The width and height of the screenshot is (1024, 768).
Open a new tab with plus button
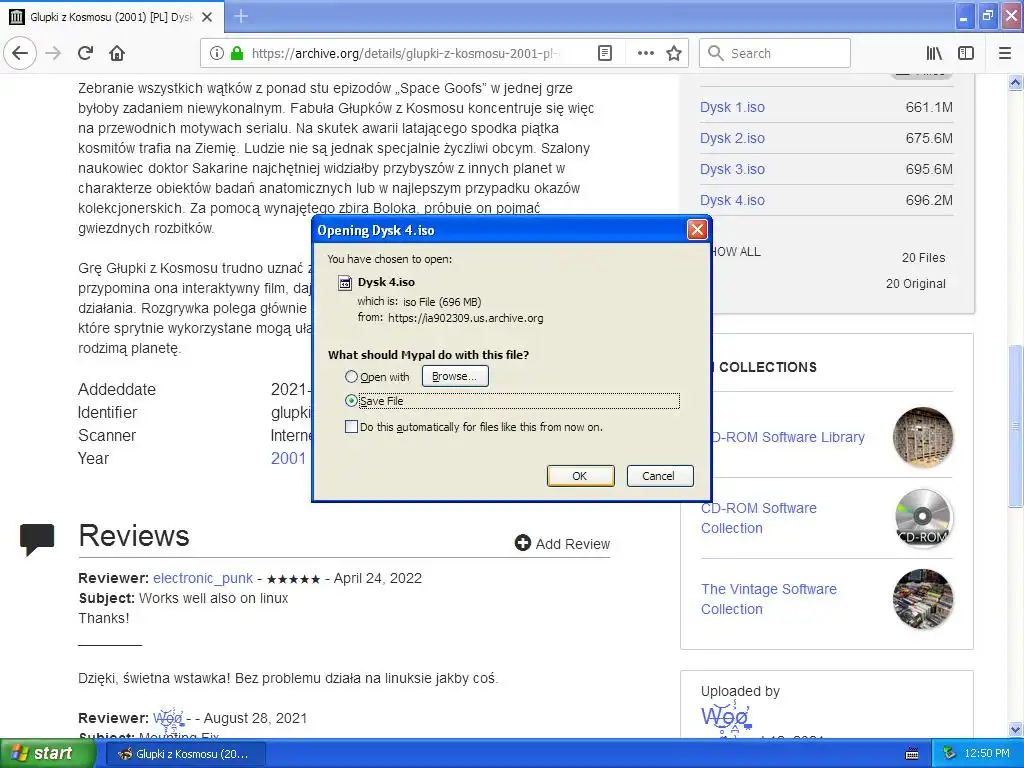tap(240, 16)
